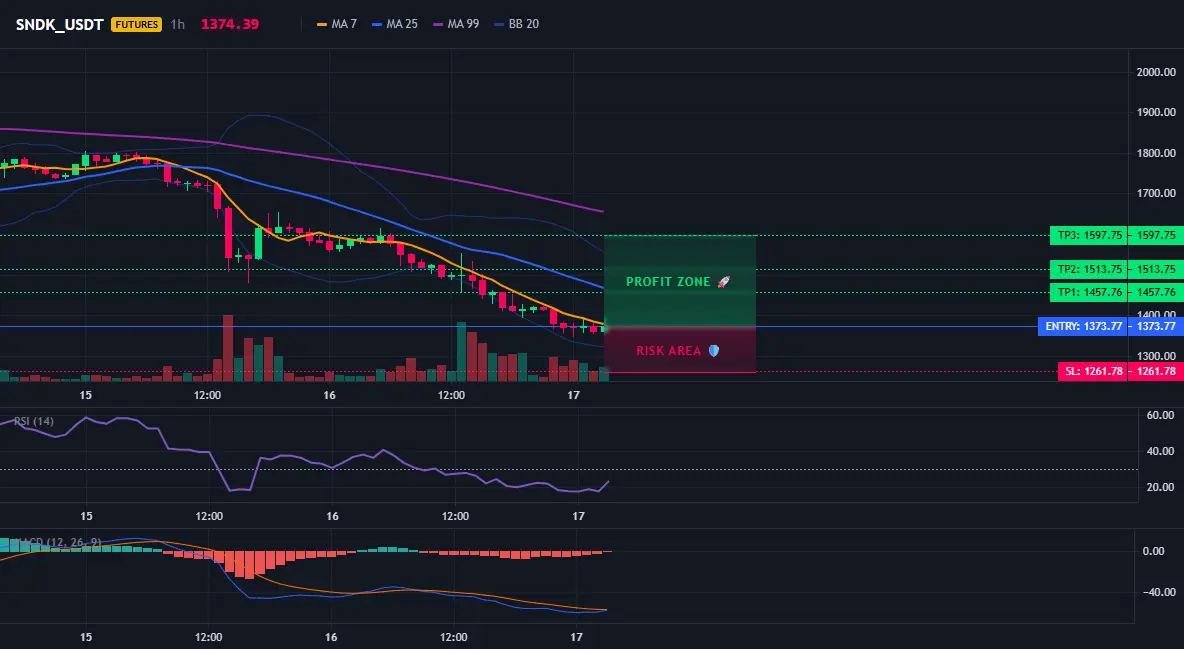
Task: Click the RISK AREA text
Action: pos(669,351)
